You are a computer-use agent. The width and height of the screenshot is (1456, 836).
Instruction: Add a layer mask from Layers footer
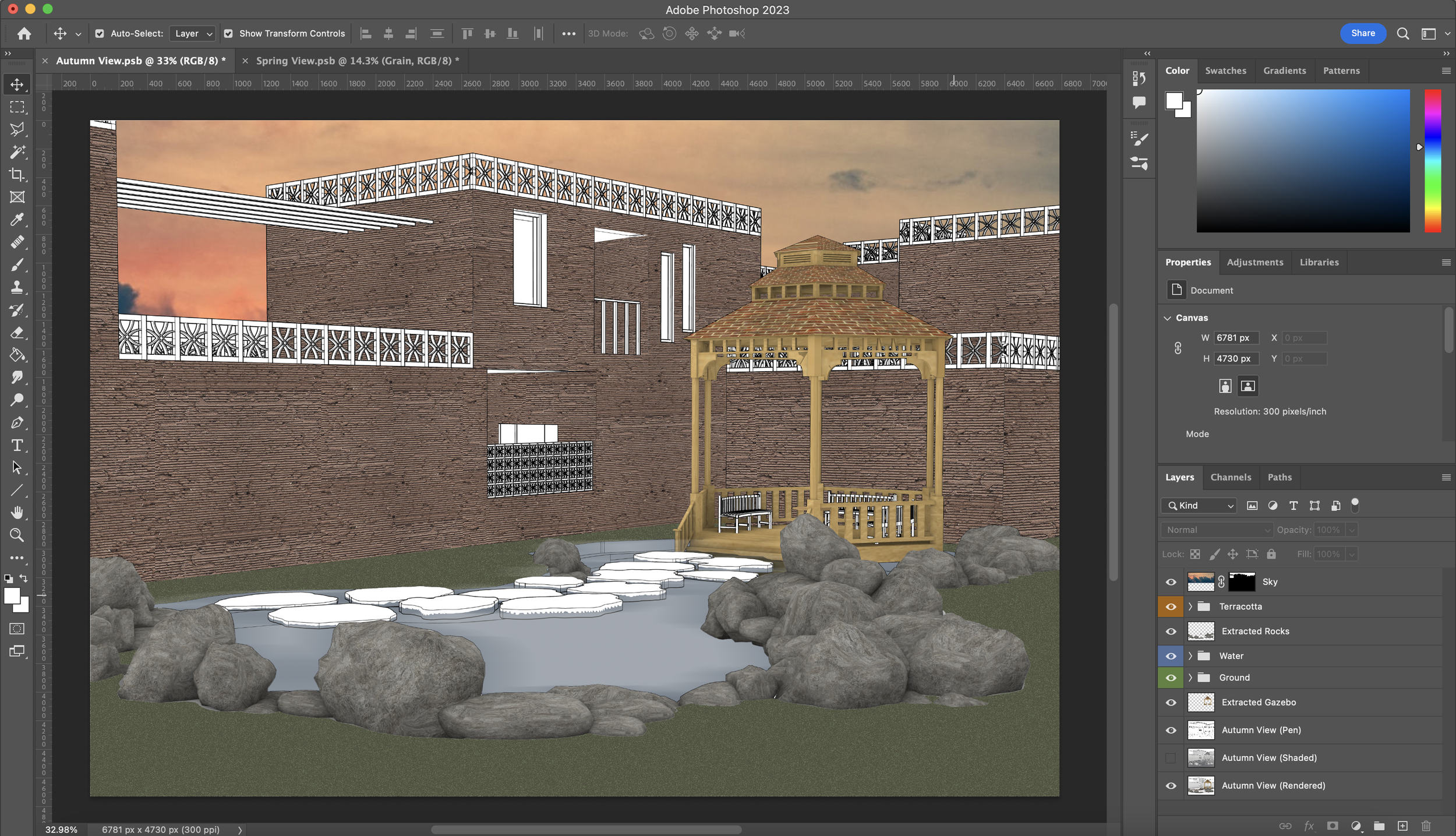(1333, 826)
